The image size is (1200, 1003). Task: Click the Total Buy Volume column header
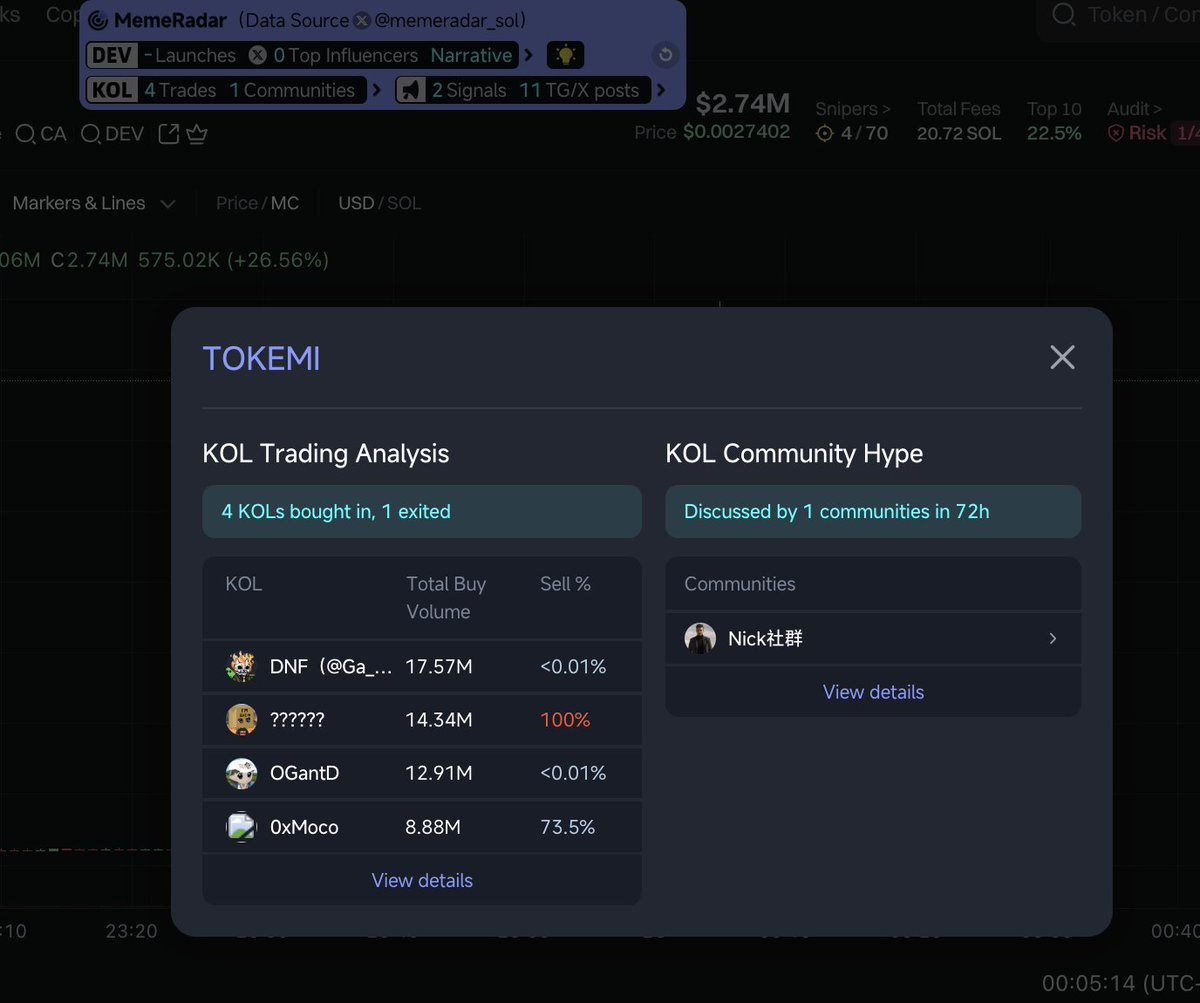click(x=446, y=598)
